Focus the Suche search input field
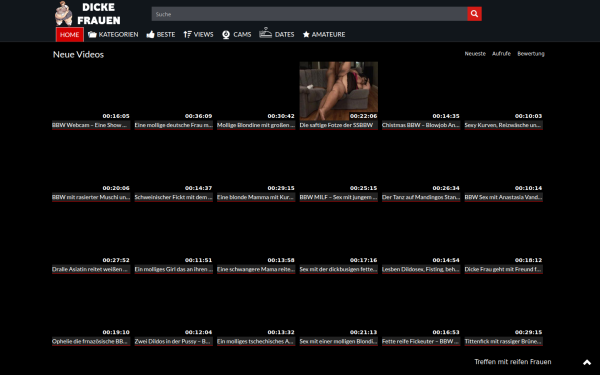Screen dimensions: 600x375 point(309,14)
